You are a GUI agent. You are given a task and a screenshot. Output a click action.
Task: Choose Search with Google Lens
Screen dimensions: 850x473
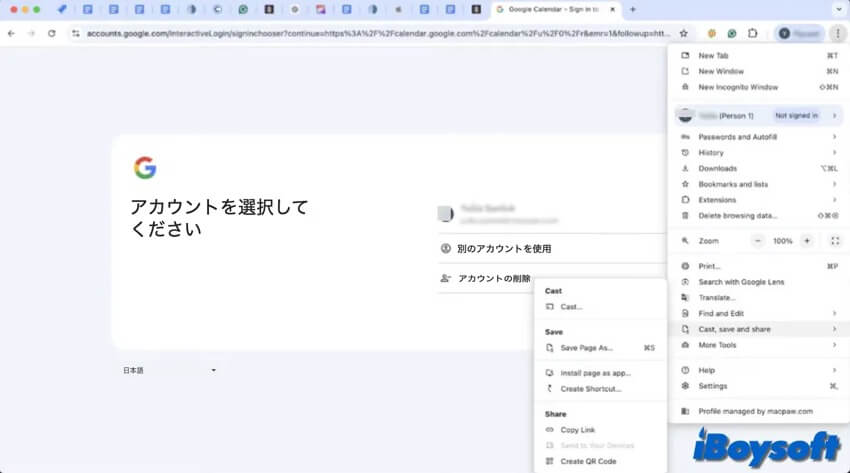coord(759,282)
